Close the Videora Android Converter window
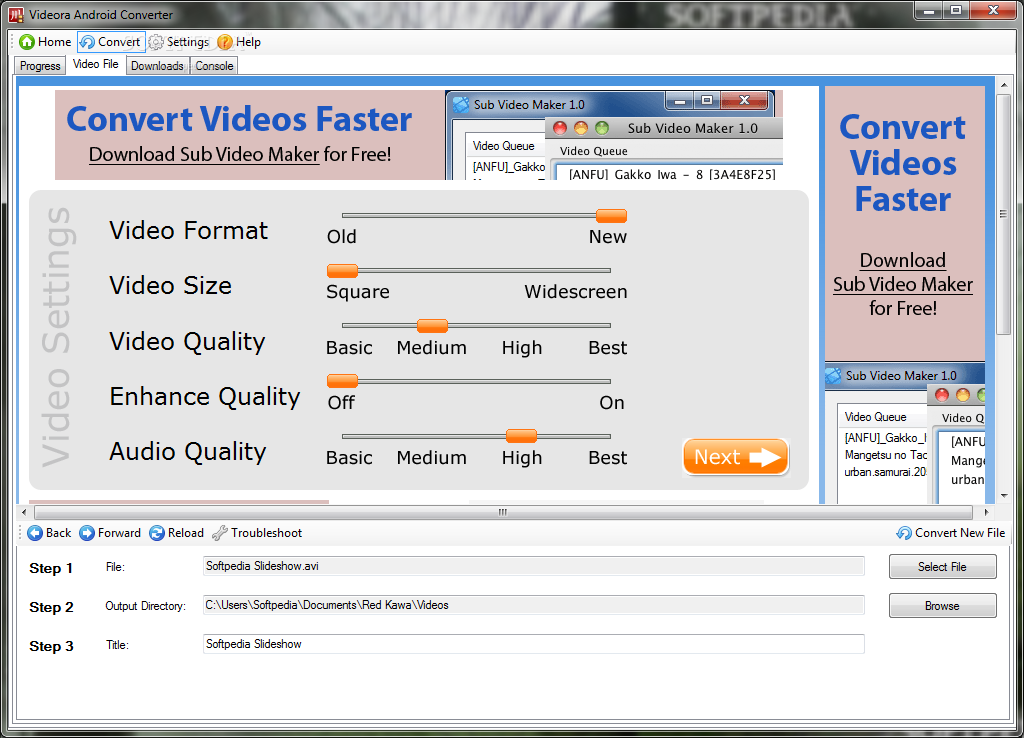Viewport: 1024px width, 738px height. [x=993, y=10]
